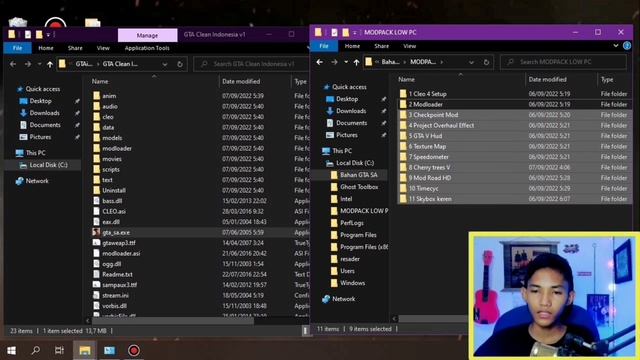Open File menu in MODPACK LOW PC window

tap(324, 46)
